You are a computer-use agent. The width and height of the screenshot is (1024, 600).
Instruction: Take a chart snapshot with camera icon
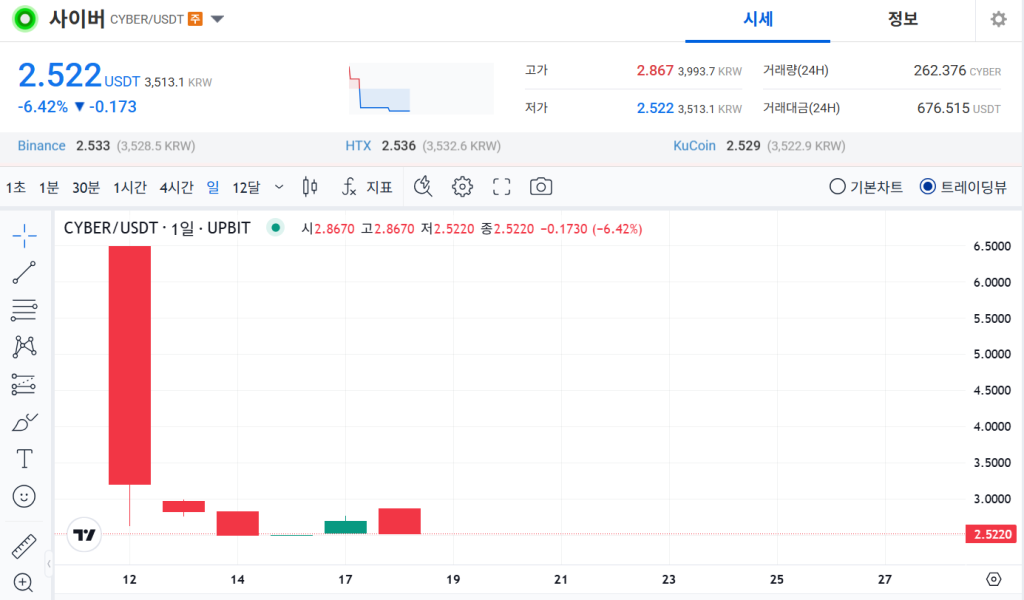(541, 187)
